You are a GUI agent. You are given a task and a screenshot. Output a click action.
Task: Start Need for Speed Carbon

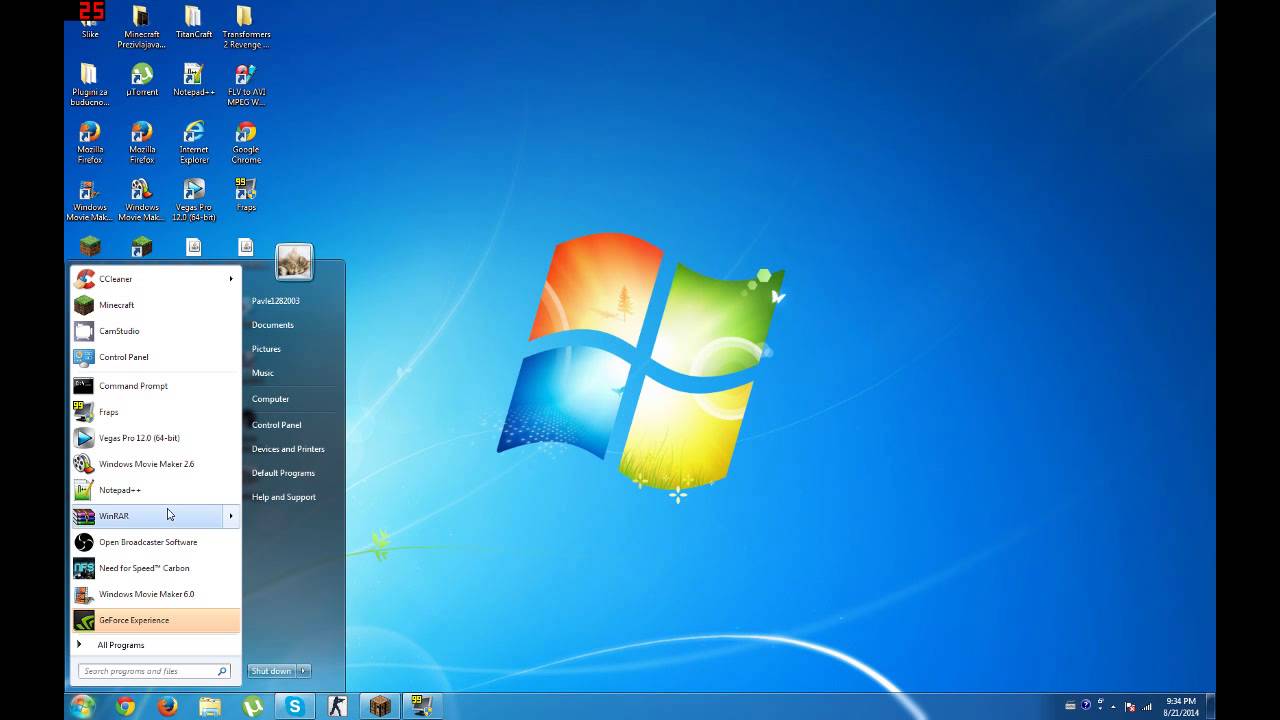(156, 568)
